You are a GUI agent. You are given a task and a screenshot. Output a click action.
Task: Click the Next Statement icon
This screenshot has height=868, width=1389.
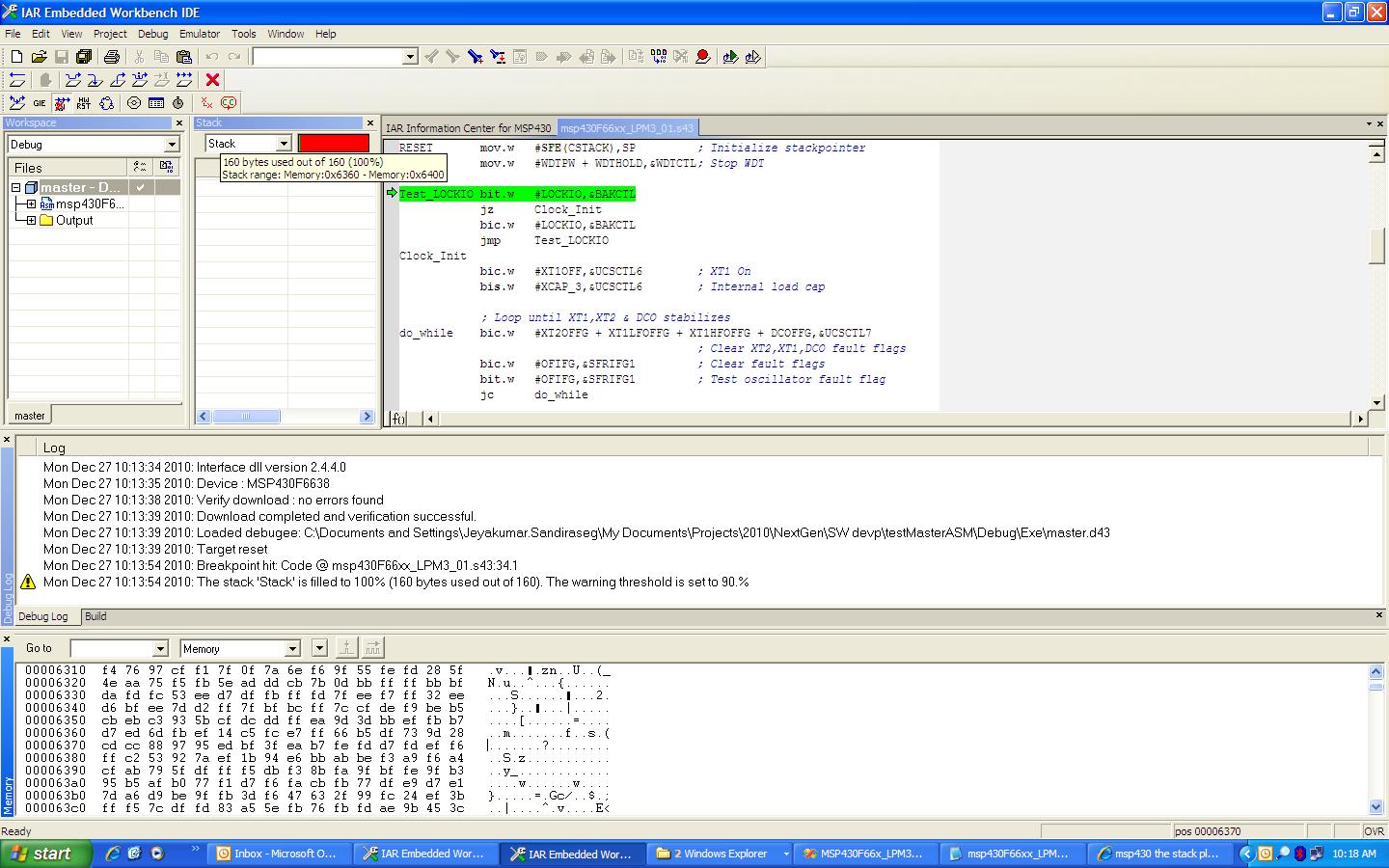click(140, 80)
